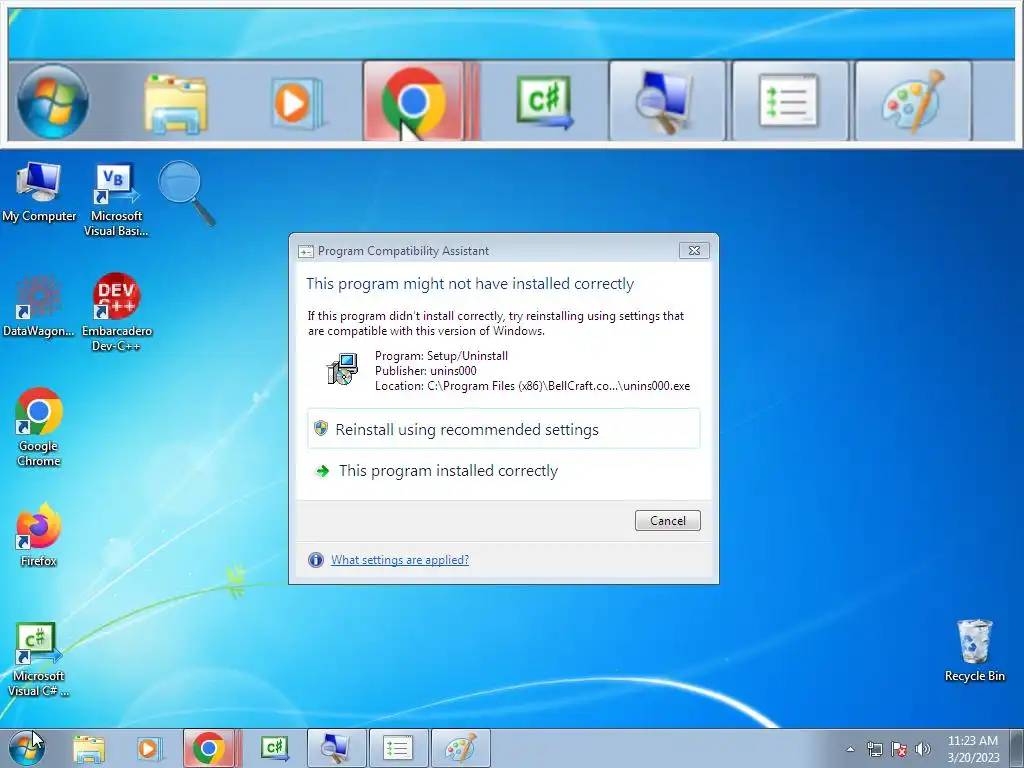Open the network tray icon
Viewport: 1024px width, 768px height.
874,749
